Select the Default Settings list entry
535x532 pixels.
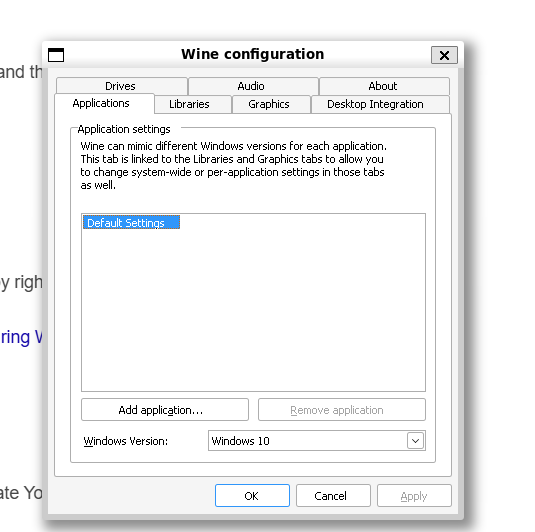tap(131, 222)
